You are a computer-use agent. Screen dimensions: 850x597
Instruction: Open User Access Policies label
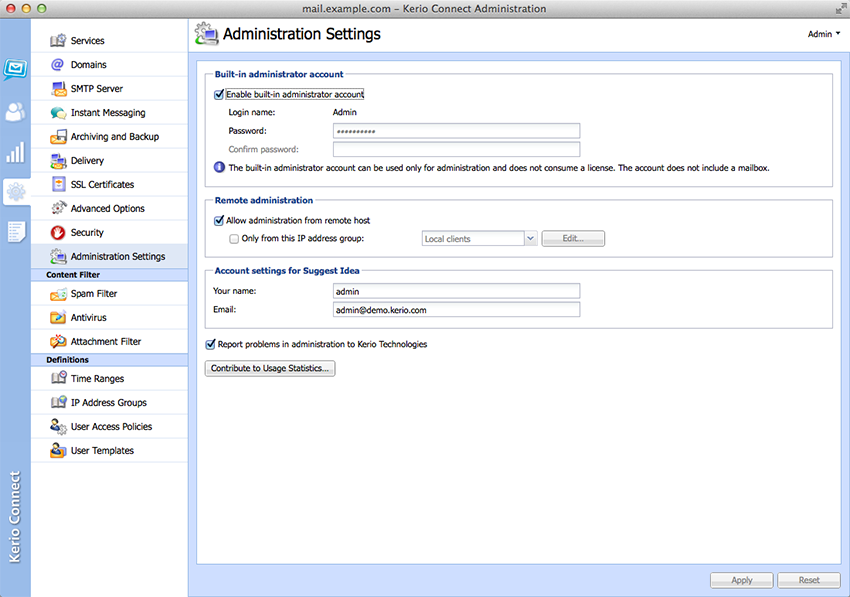111,427
